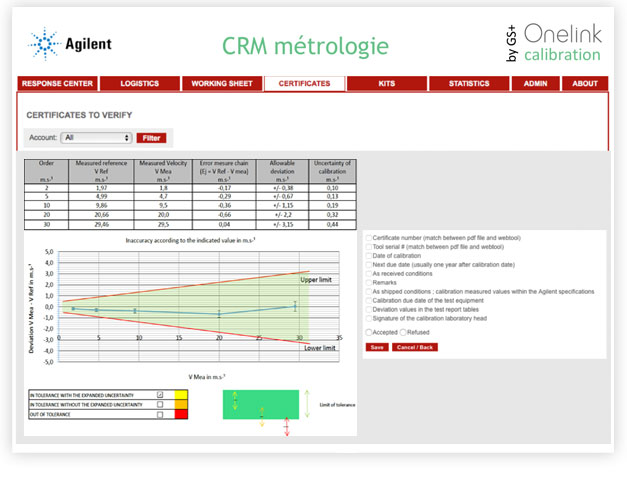This screenshot has width=627, height=498.
Task: Check the As shipped conditions checkbox
Action: 369,292
